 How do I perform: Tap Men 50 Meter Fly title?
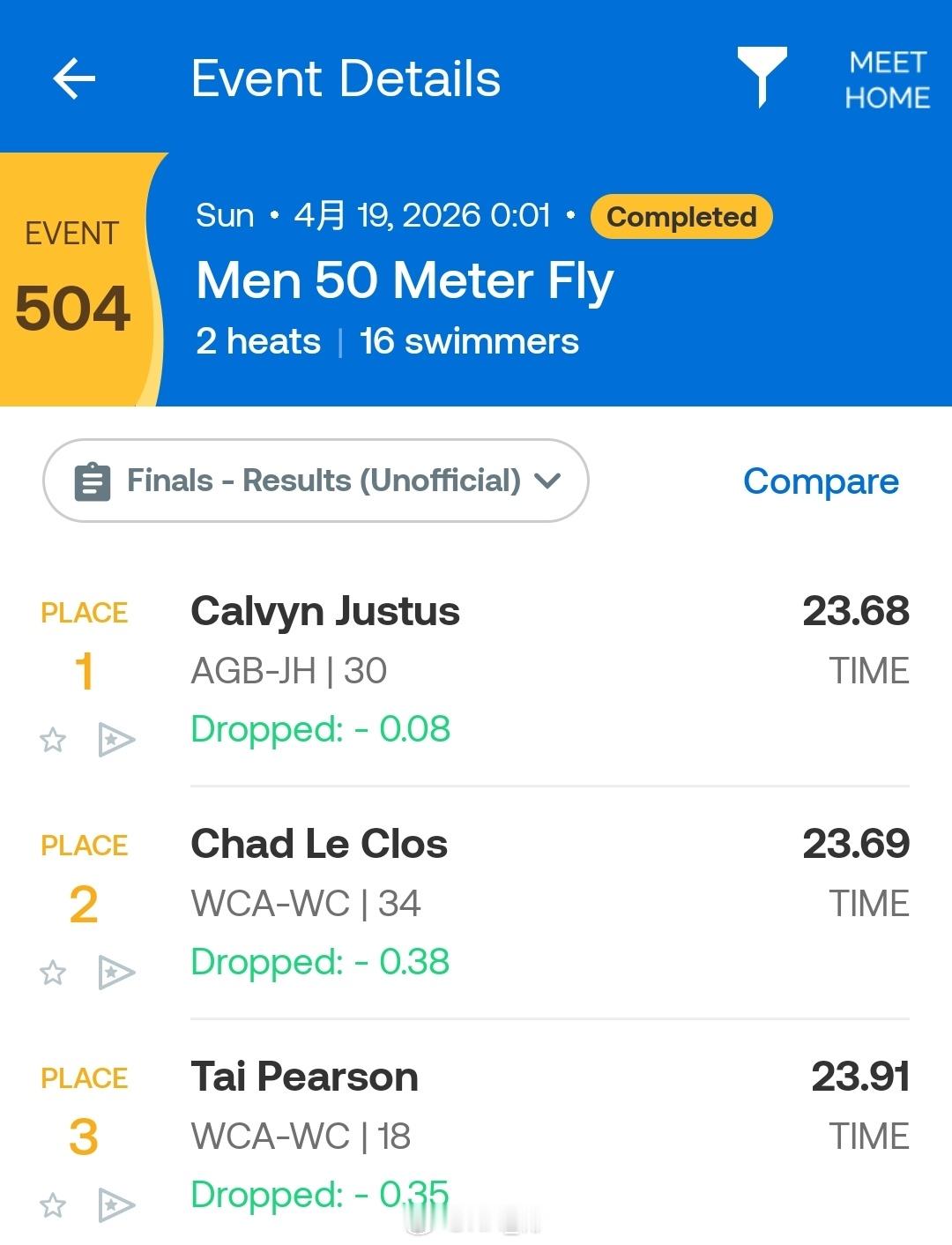[x=405, y=281]
